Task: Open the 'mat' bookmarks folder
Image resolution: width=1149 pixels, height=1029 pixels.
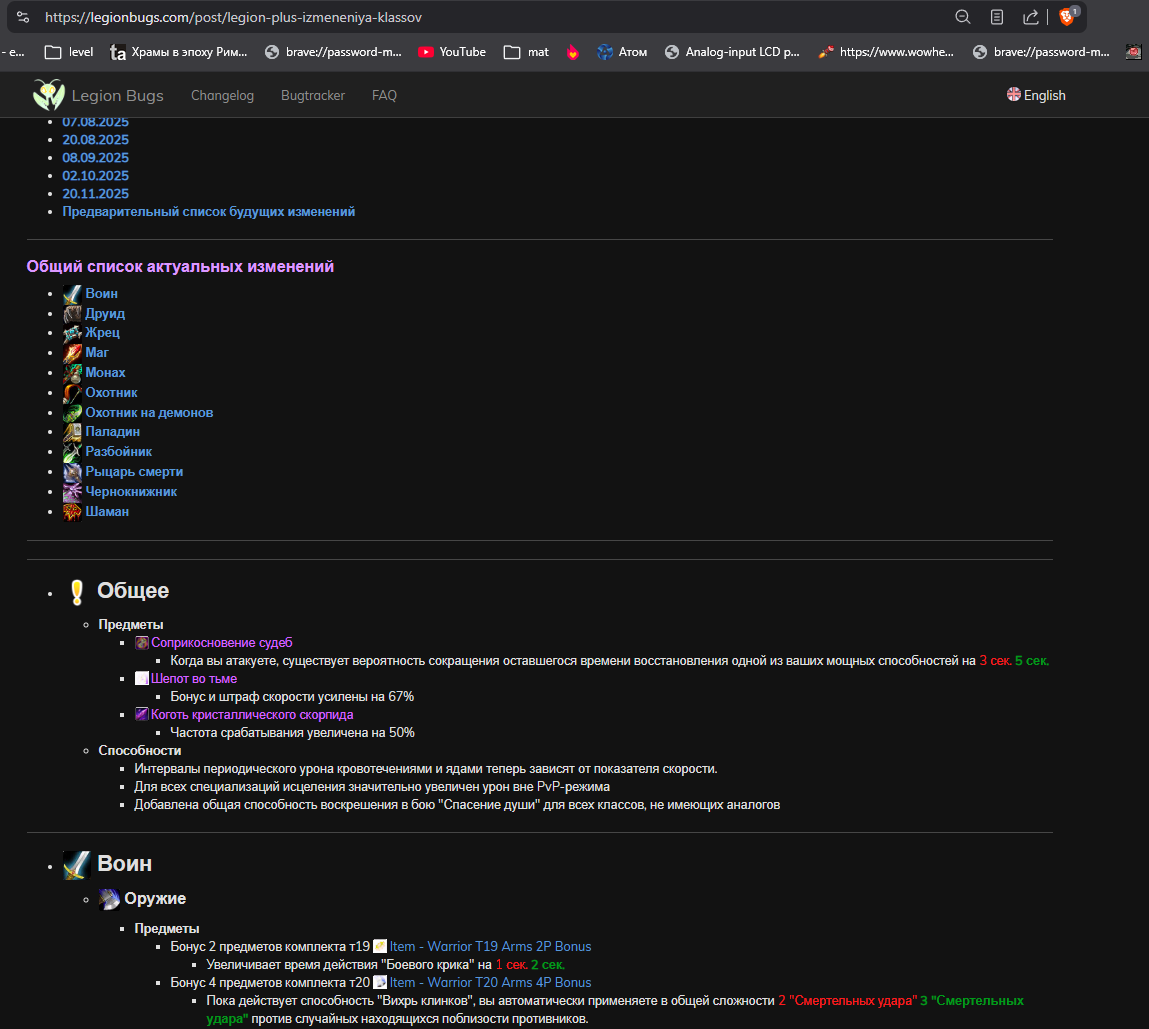Action: pos(527,52)
